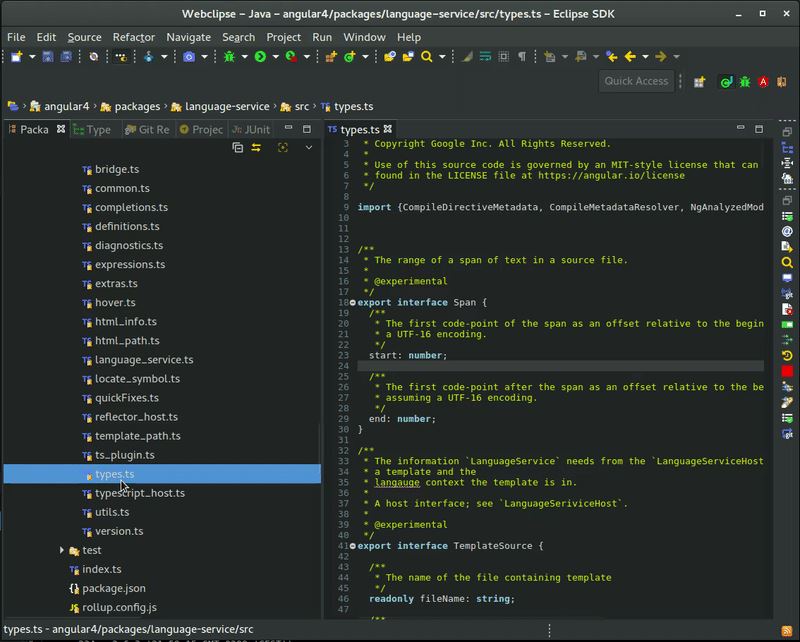Click the Save All toolbar icon

click(x=66, y=57)
